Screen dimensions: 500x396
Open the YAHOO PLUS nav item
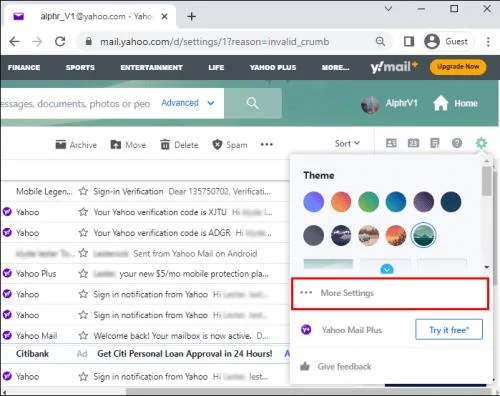click(x=273, y=67)
